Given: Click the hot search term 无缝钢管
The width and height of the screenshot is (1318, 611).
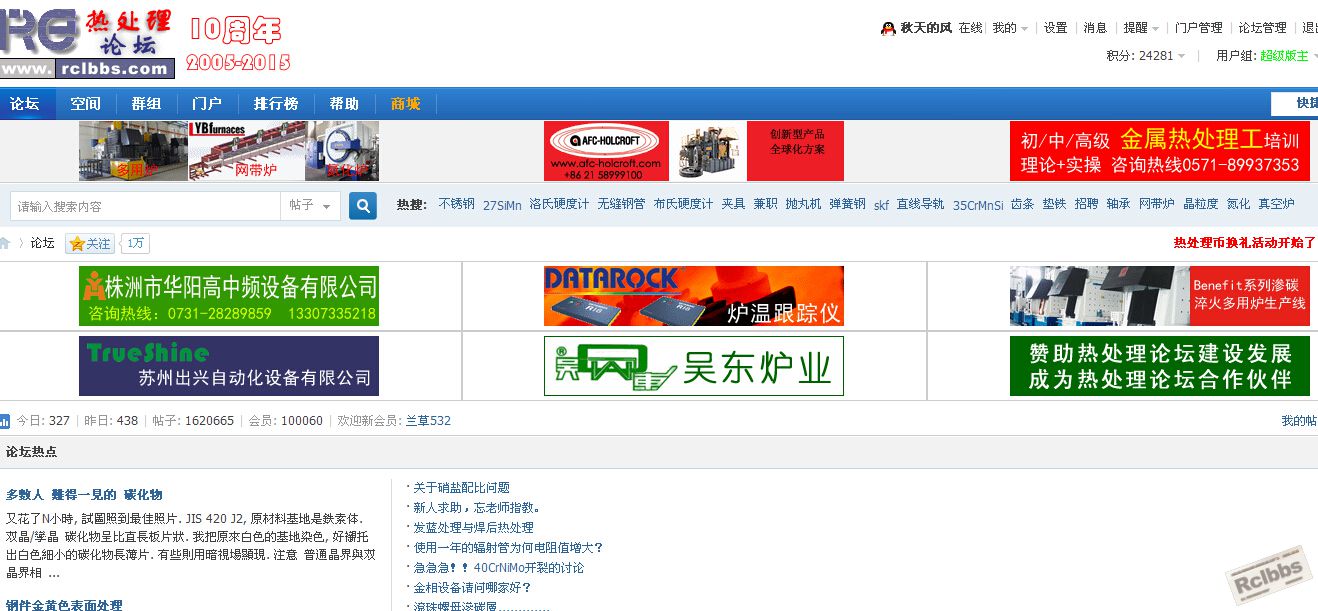Looking at the screenshot, I should tap(621, 204).
